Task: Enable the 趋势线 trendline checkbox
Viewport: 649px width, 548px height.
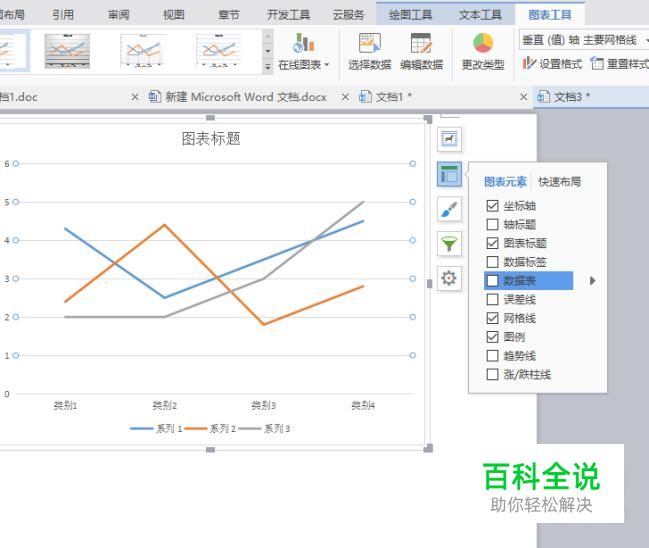Action: [x=492, y=356]
